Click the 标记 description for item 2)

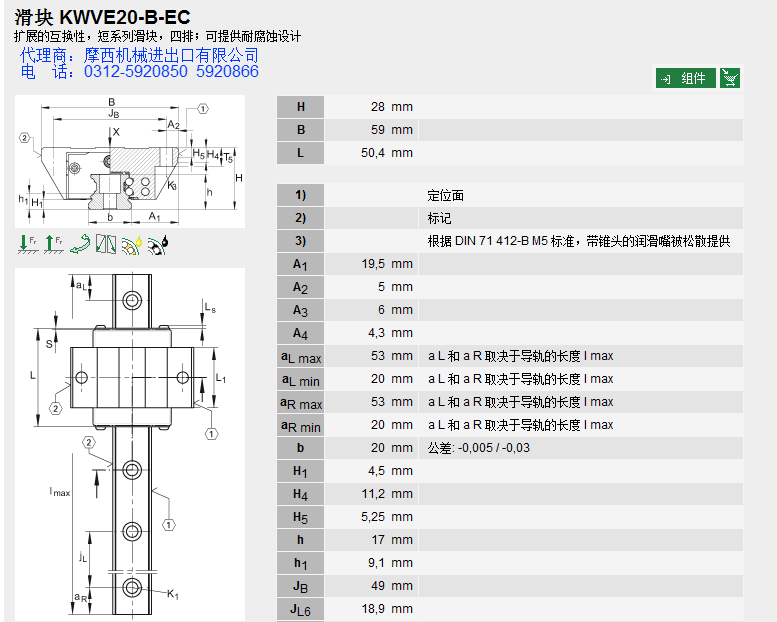(x=440, y=218)
